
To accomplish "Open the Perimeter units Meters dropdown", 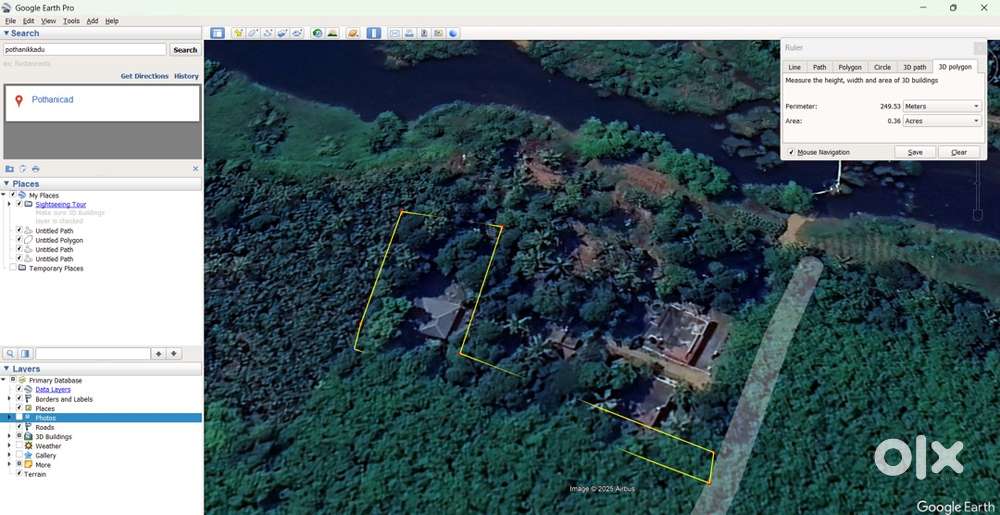I will tap(942, 106).
